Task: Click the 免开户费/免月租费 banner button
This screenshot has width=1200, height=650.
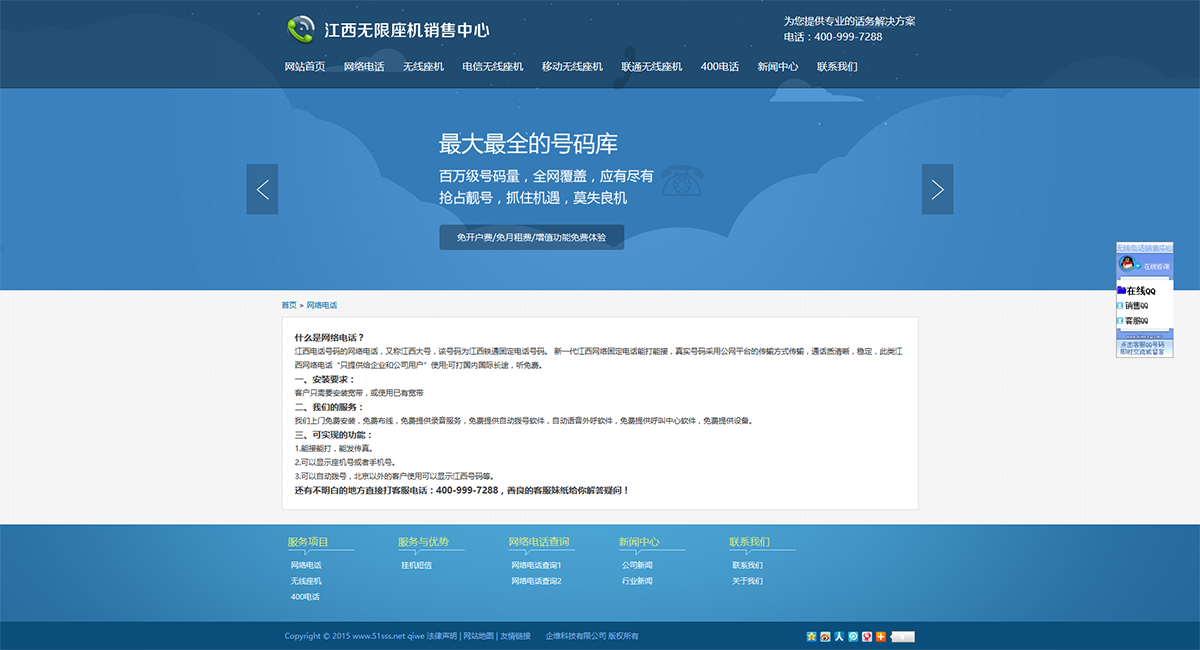Action: [x=531, y=238]
